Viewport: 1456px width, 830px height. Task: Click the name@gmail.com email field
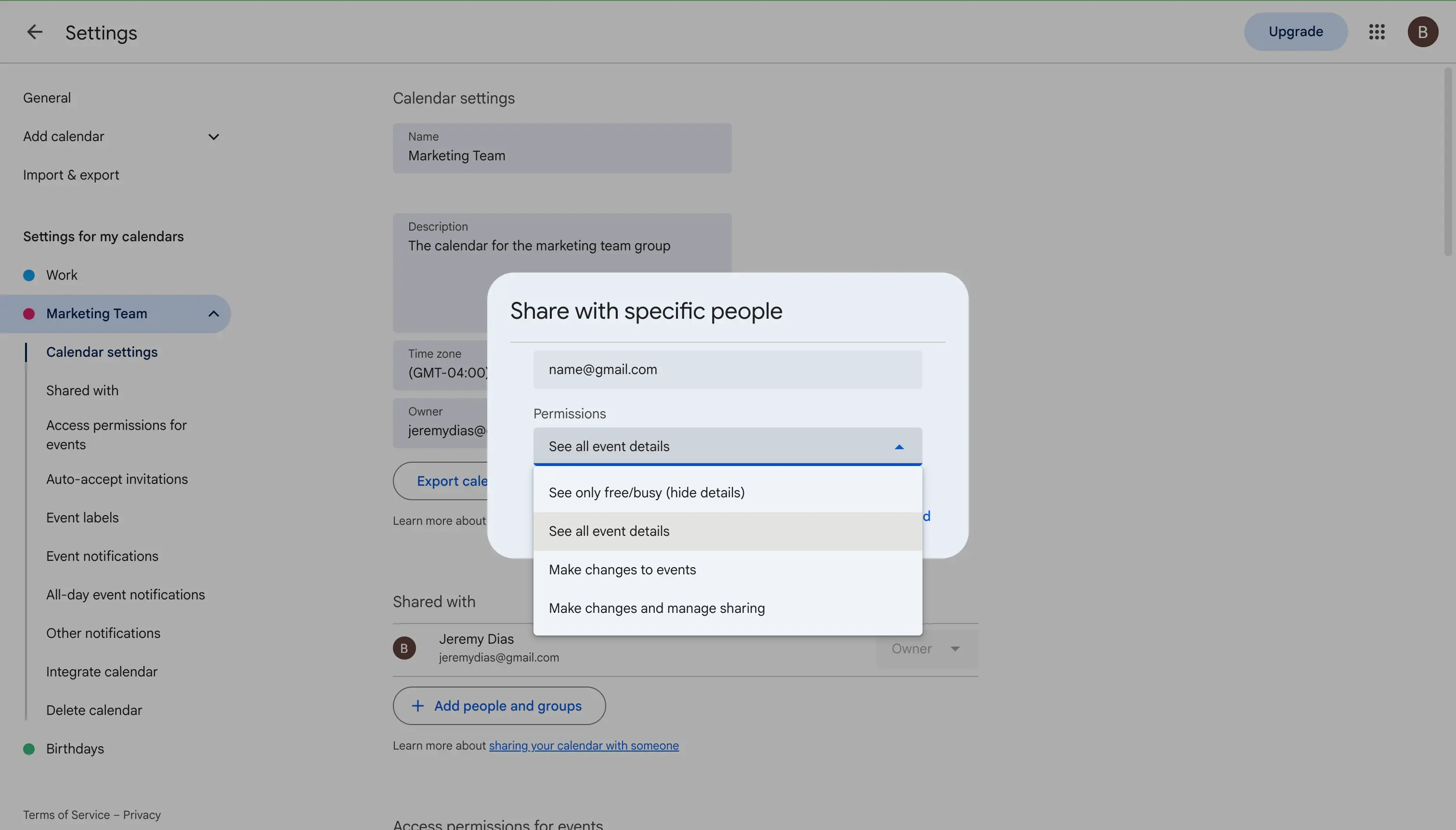pyautogui.click(x=728, y=369)
